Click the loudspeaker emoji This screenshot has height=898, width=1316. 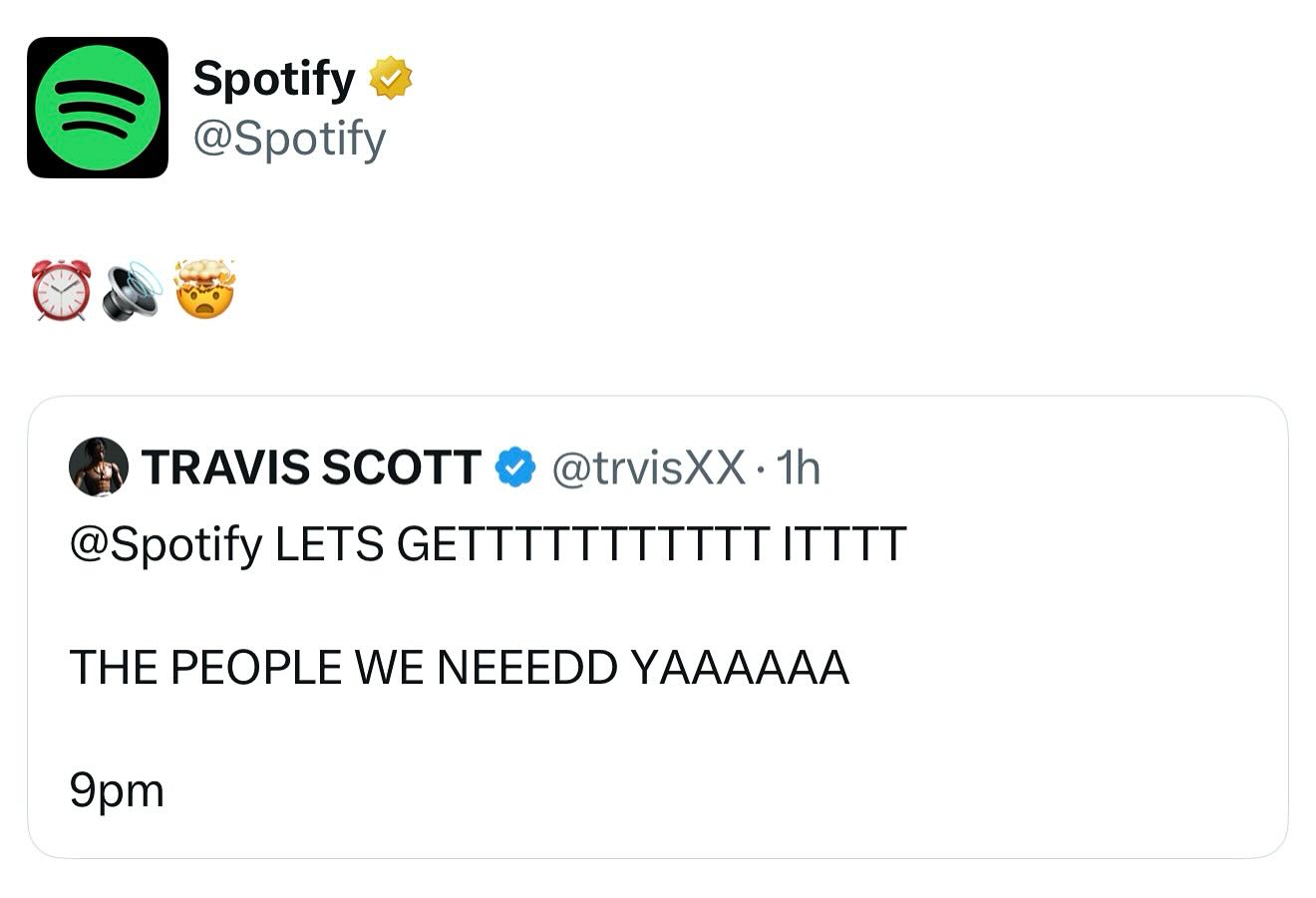click(x=132, y=291)
